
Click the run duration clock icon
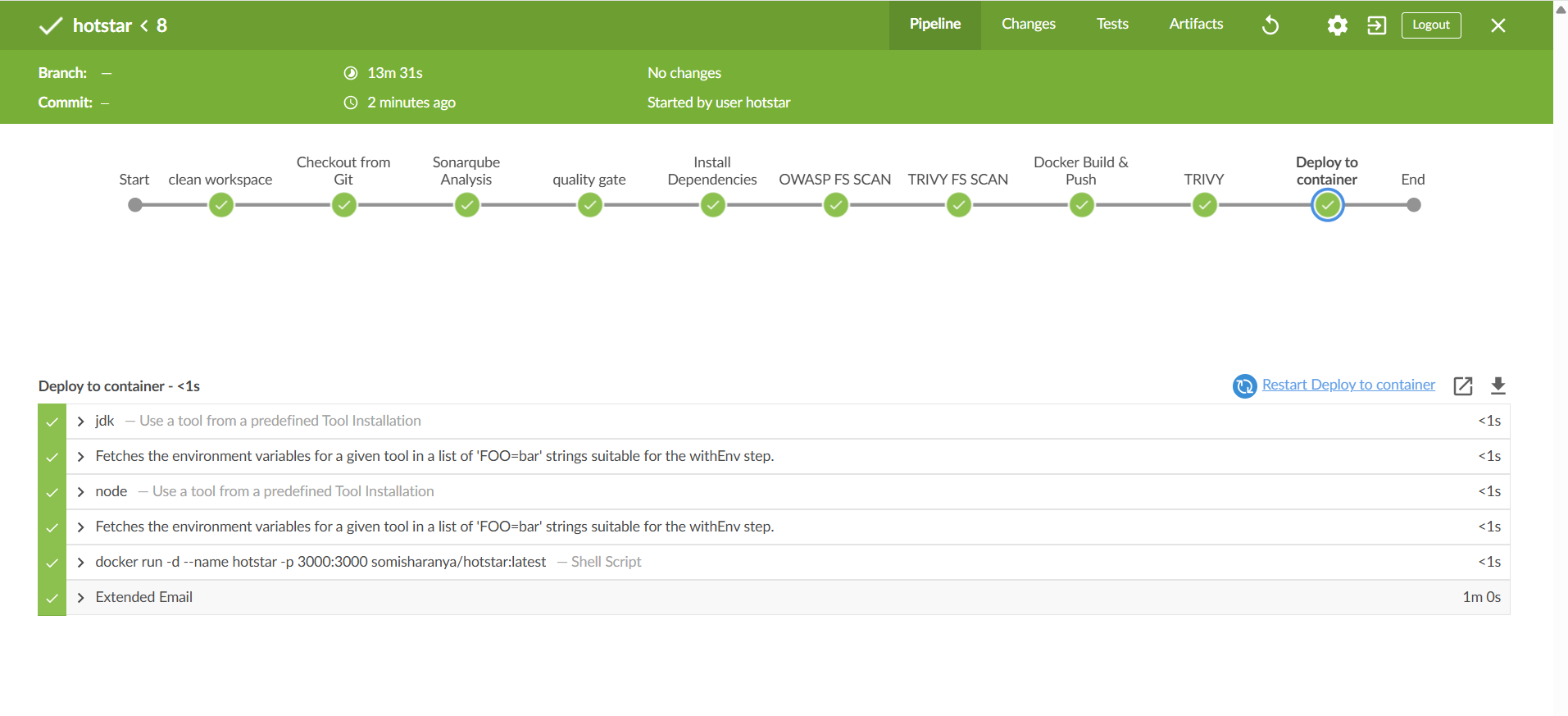[351, 73]
